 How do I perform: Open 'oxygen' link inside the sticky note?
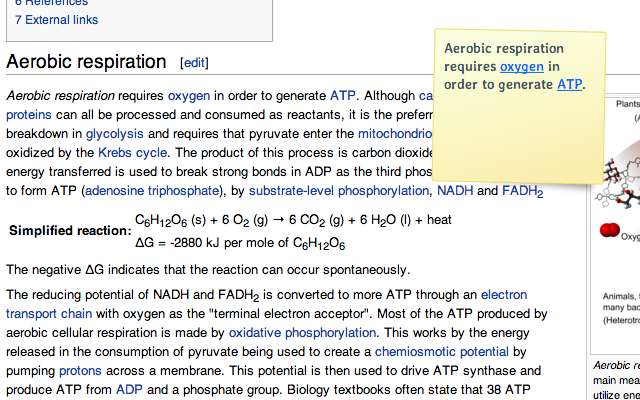coord(521,66)
